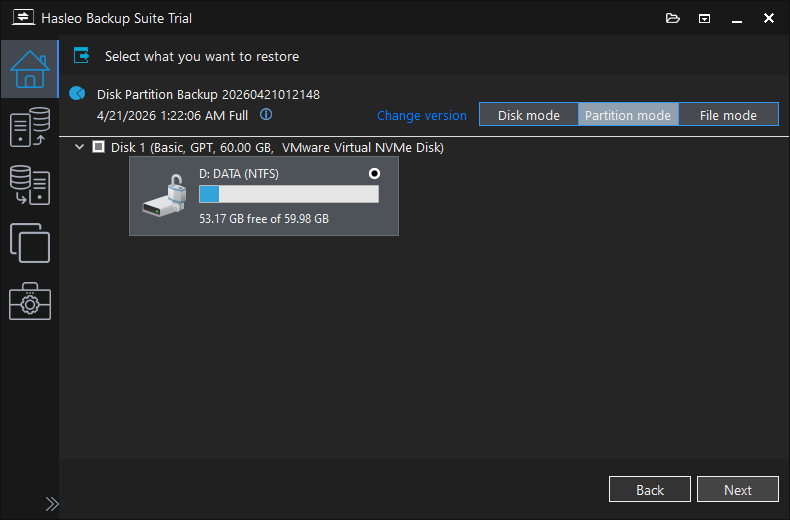The width and height of the screenshot is (790, 520).
Task: Click Disk Partition Backup 20260421012148 title
Action: 208,95
